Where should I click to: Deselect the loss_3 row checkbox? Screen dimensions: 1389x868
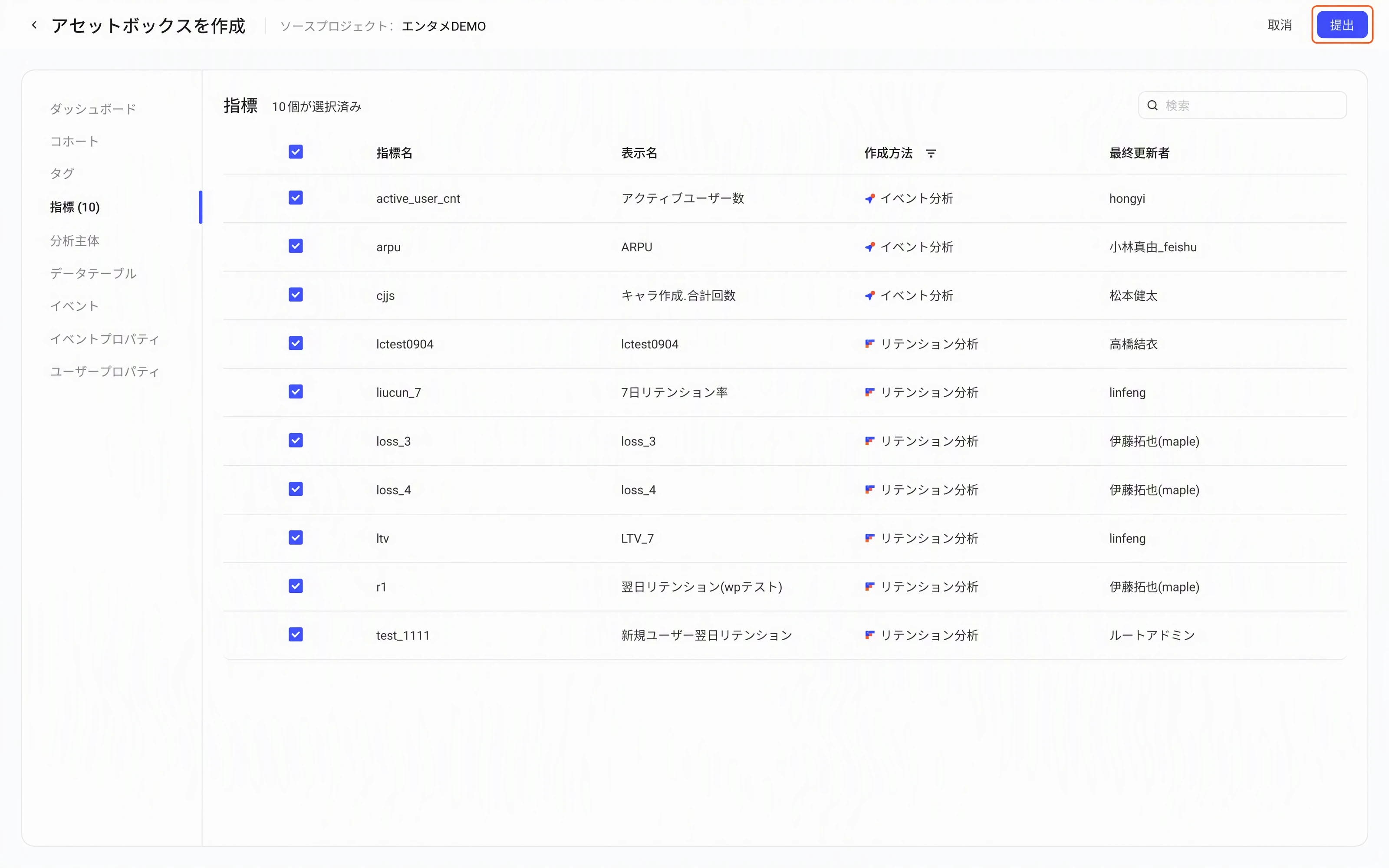[x=296, y=441]
